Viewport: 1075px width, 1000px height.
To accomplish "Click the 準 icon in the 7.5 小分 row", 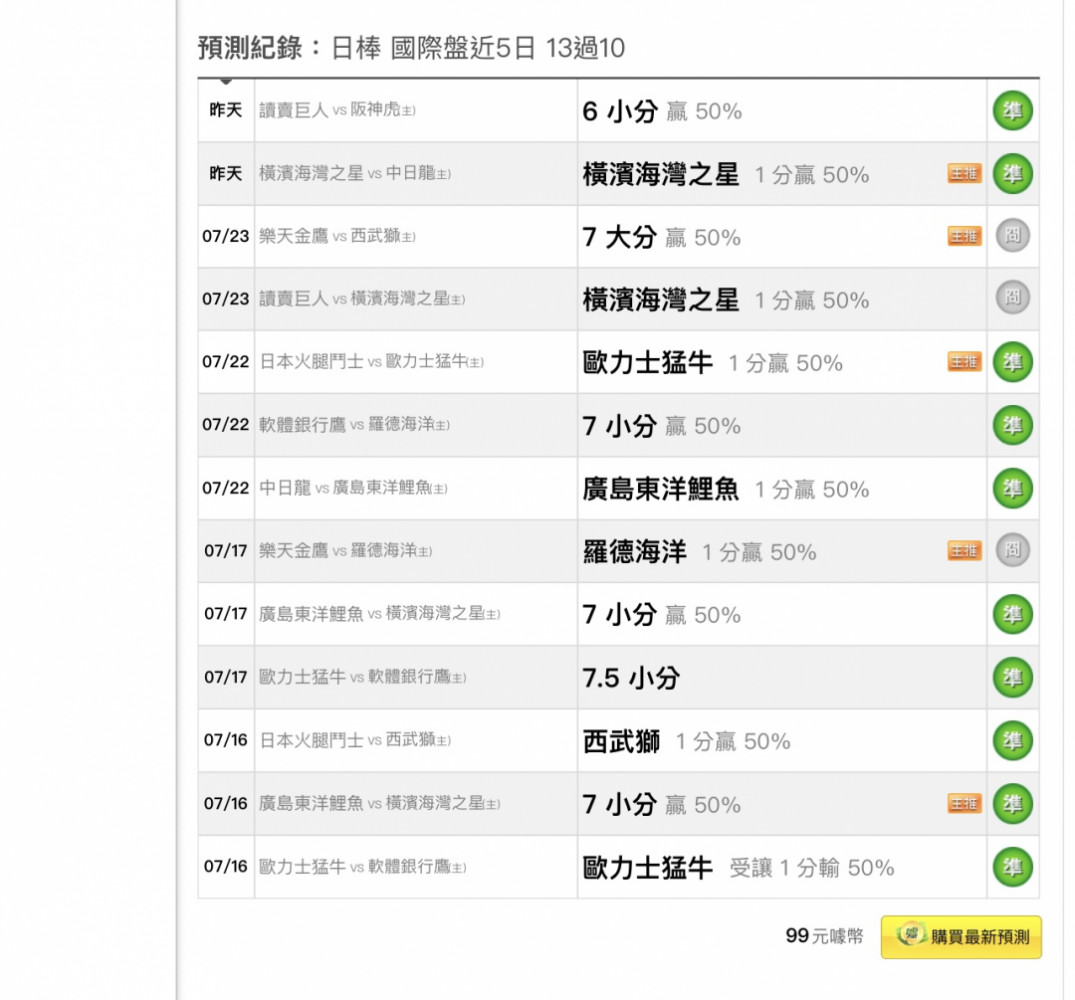I will pyautogui.click(x=1012, y=677).
